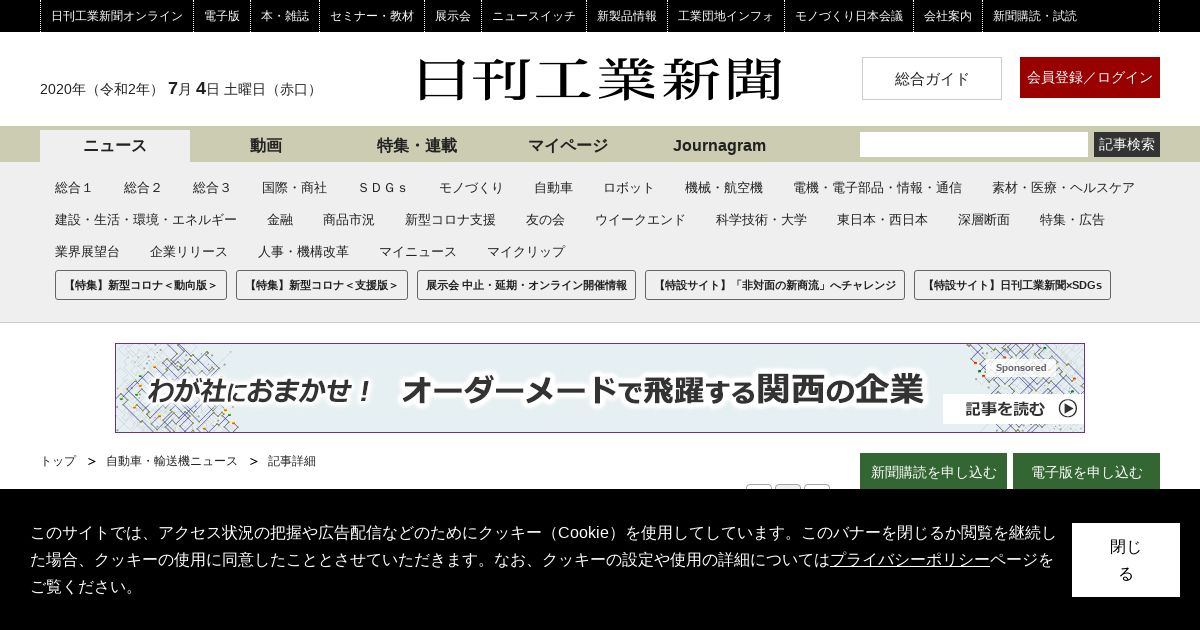The width and height of the screenshot is (1200, 630).
Task: Click the わが社におまかせ sponsored banner
Action: click(x=600, y=388)
